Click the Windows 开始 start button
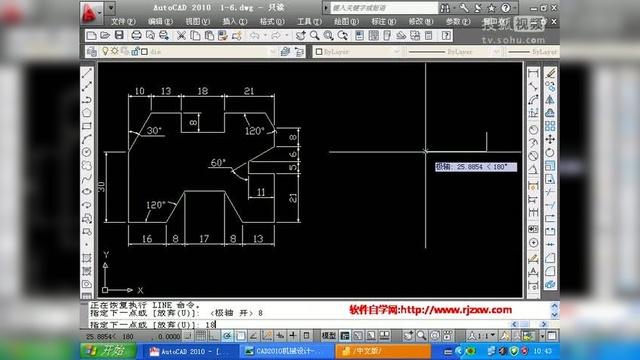This screenshot has height=360, width=640. click(x=108, y=351)
